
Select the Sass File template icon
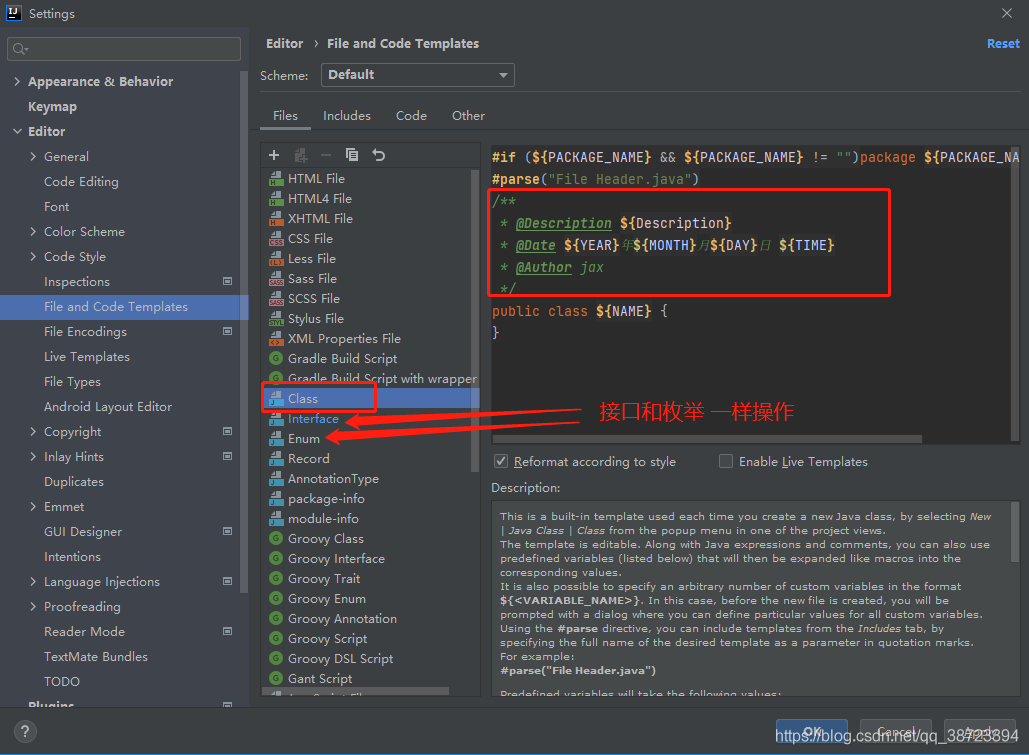pyautogui.click(x=276, y=279)
